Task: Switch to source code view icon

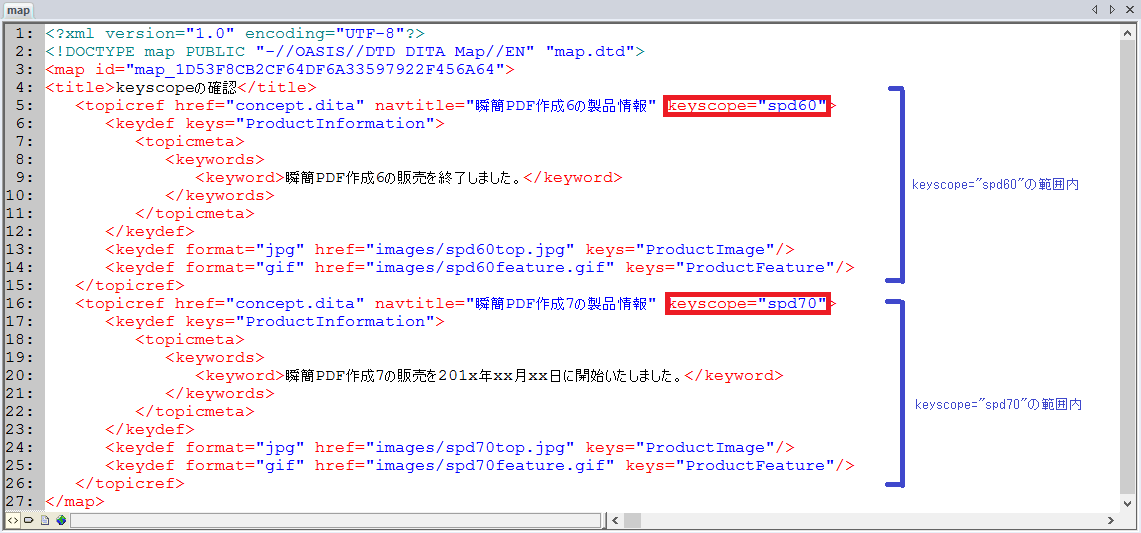Action: 12,520
